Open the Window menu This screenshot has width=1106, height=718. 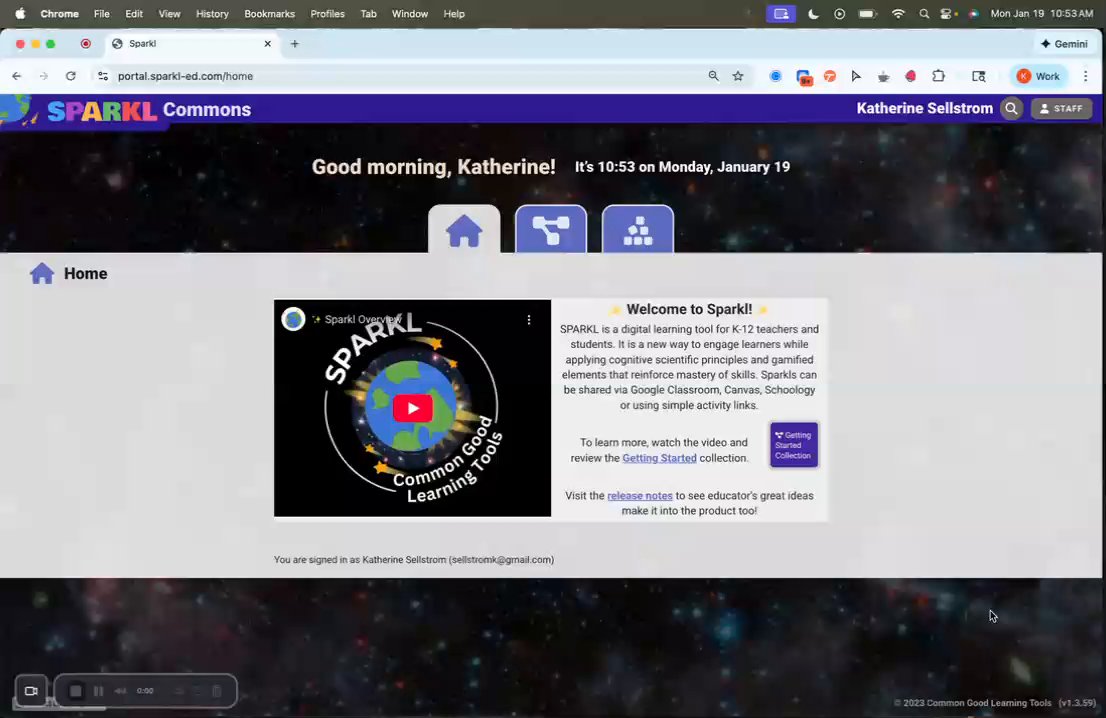(410, 13)
